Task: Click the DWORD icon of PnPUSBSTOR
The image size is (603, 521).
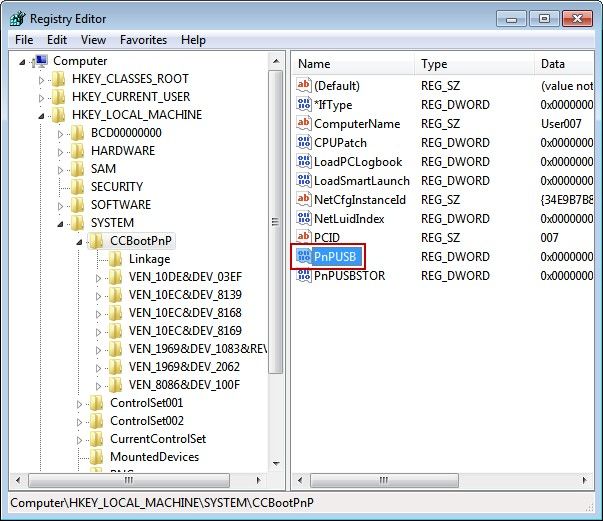Action: click(303, 275)
